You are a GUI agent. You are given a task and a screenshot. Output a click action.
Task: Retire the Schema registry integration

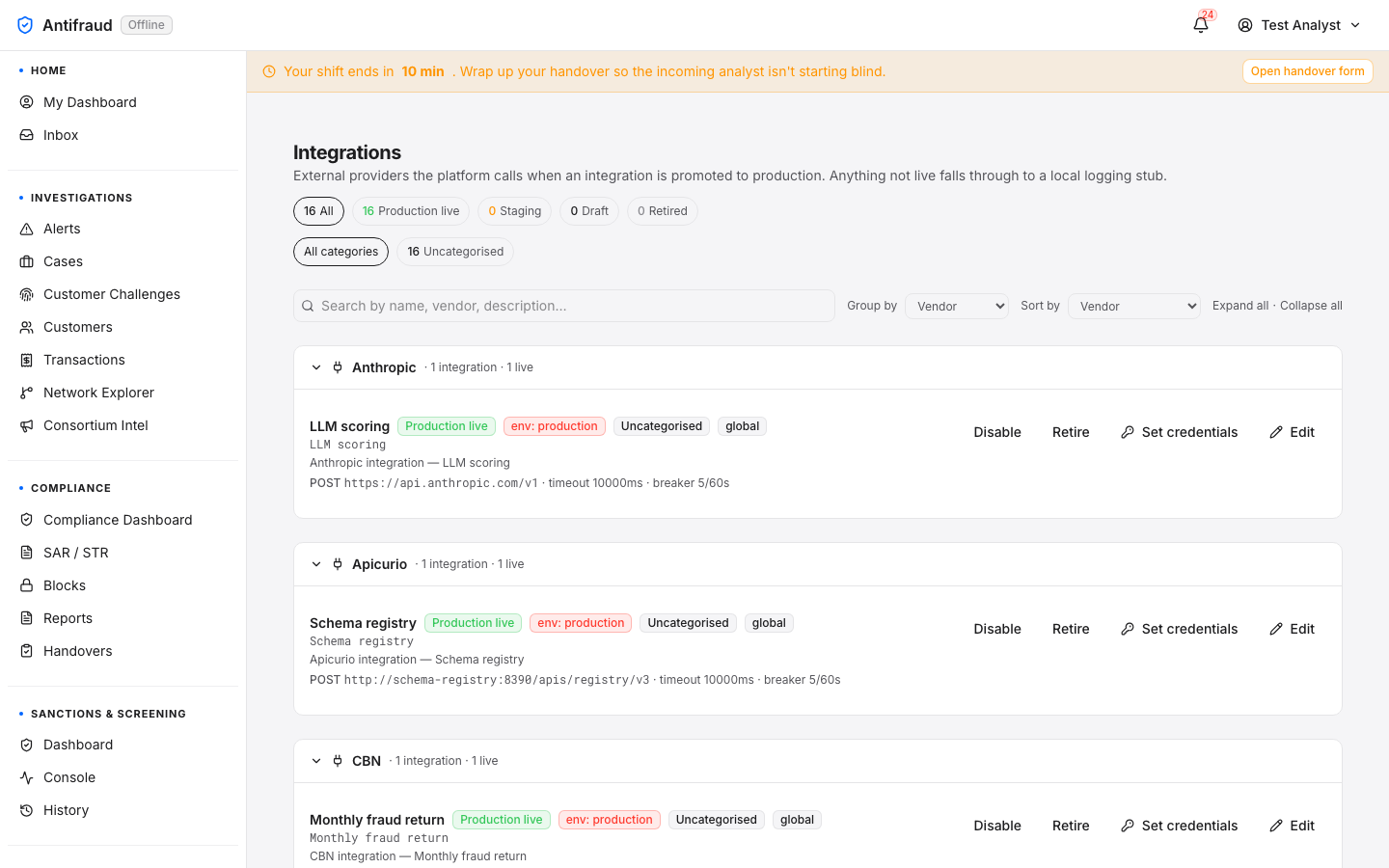click(x=1071, y=629)
